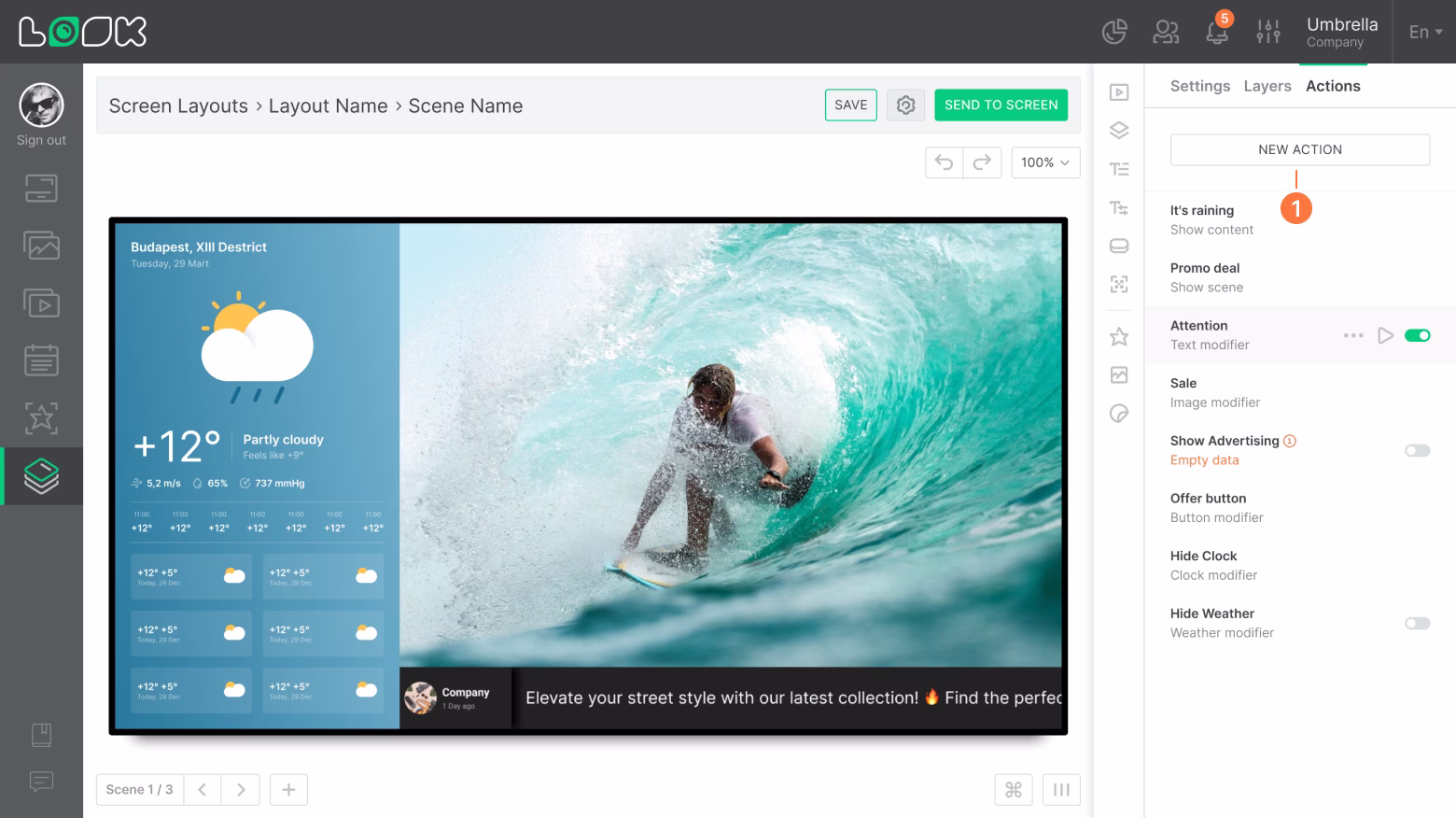
Task: Open starred apps icon in left sidebar
Action: (41, 418)
